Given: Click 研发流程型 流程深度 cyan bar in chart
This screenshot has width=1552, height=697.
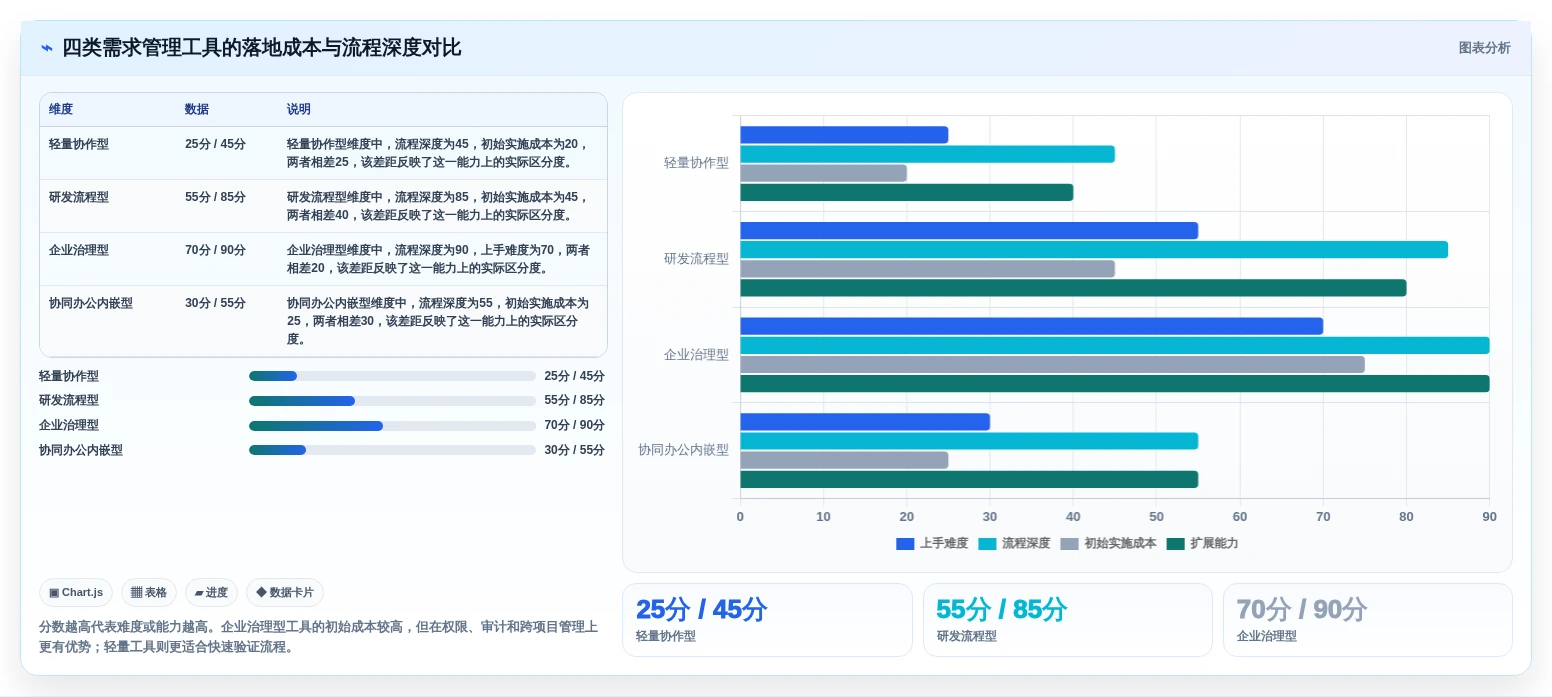Looking at the screenshot, I should (x=1094, y=250).
